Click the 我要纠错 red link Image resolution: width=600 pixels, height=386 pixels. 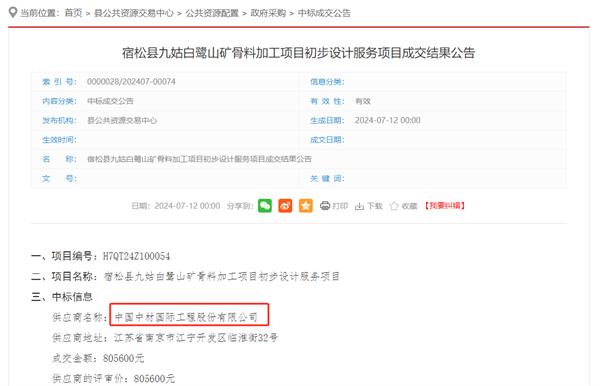coord(445,206)
